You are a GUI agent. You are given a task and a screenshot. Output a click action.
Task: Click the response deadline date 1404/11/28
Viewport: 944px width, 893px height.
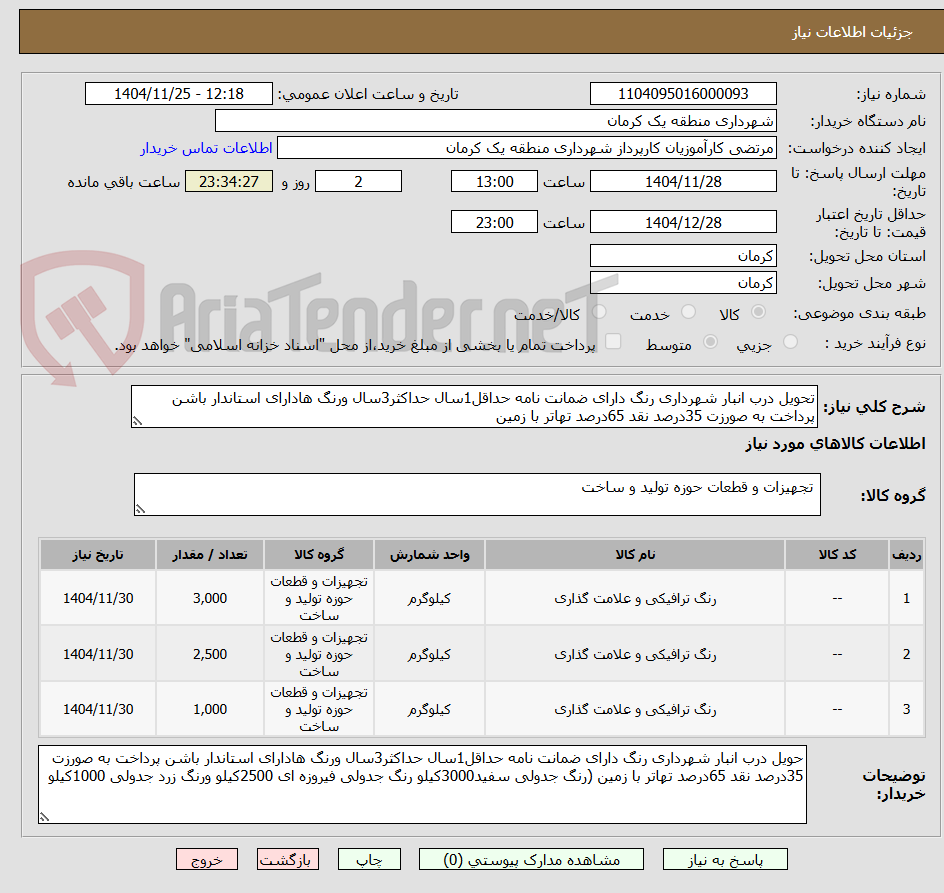click(683, 181)
